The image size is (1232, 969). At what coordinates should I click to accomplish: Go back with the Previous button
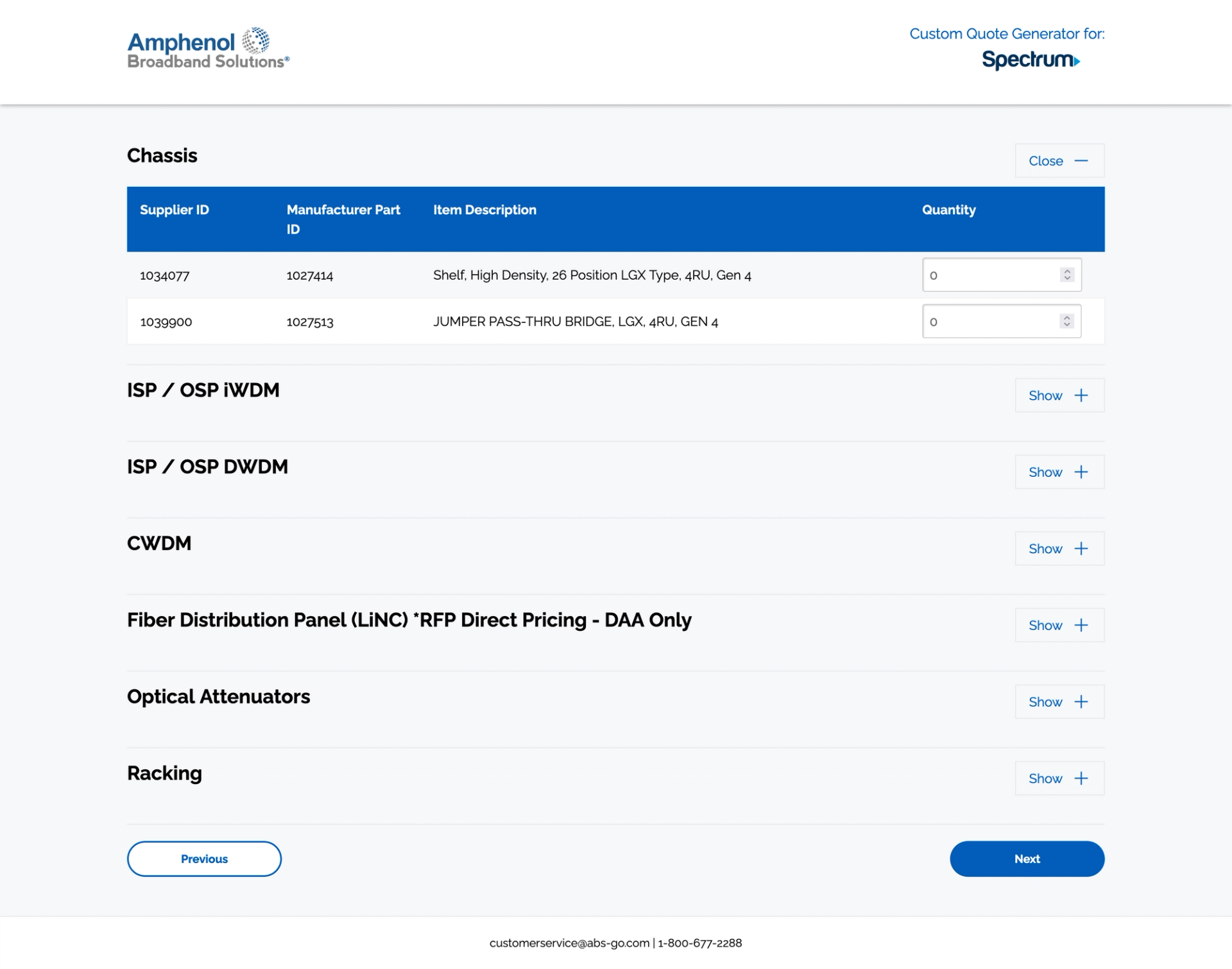(204, 859)
